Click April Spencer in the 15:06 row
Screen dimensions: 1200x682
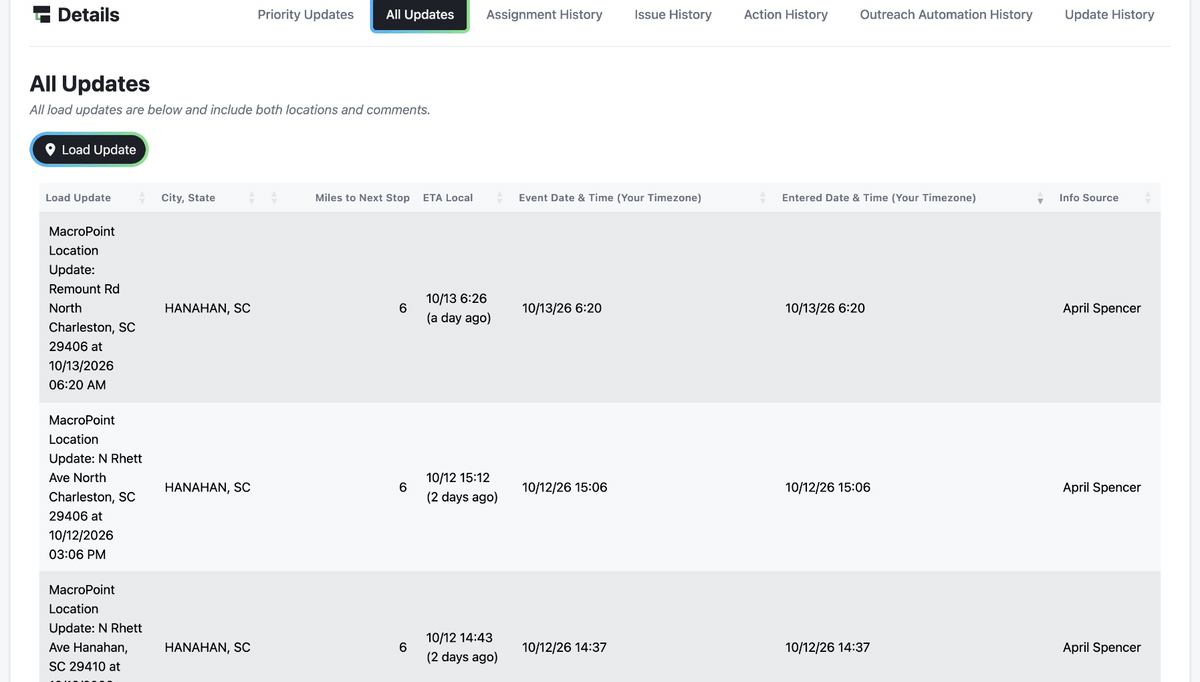pos(1102,487)
